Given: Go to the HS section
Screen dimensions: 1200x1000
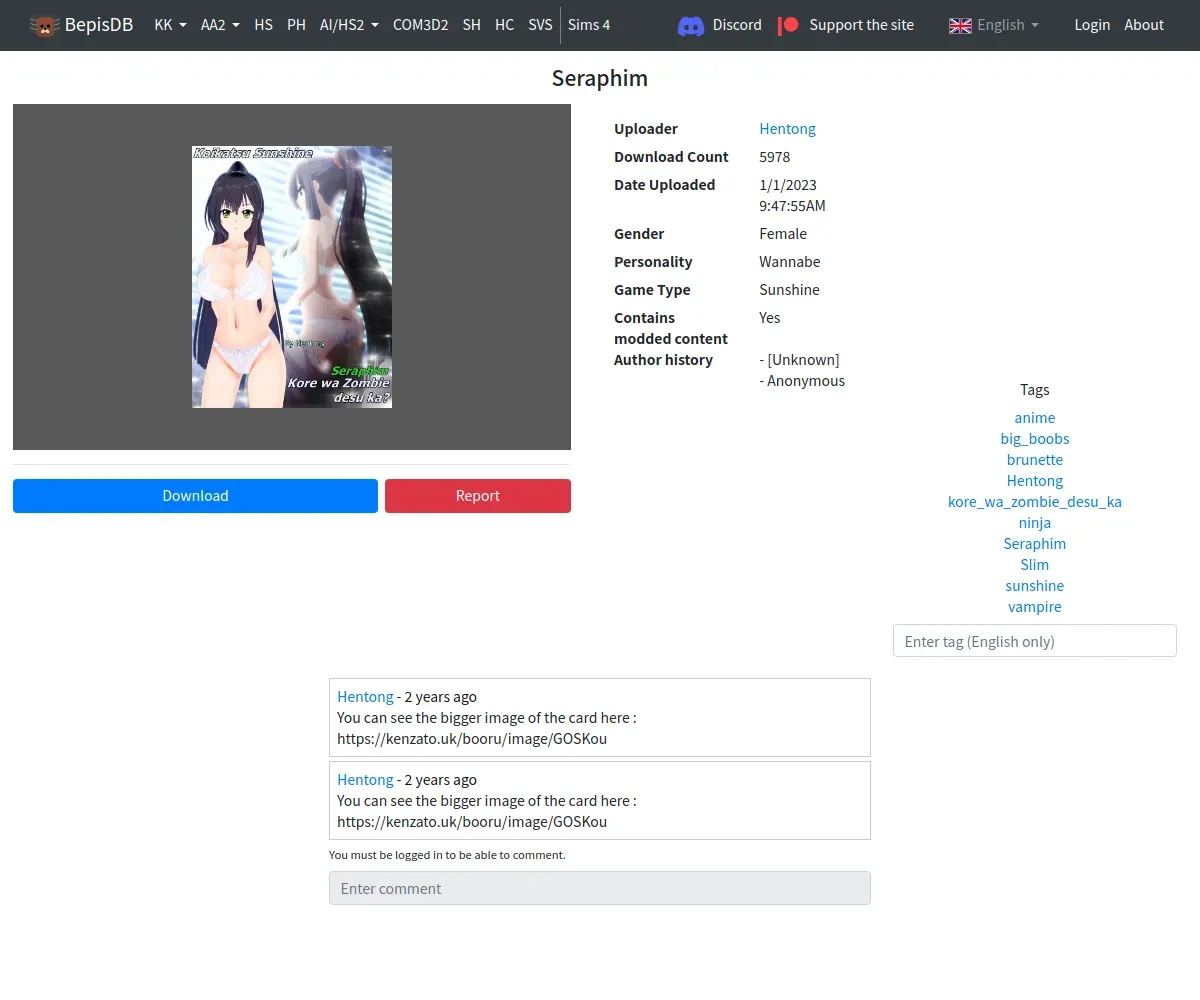Looking at the screenshot, I should pos(263,25).
